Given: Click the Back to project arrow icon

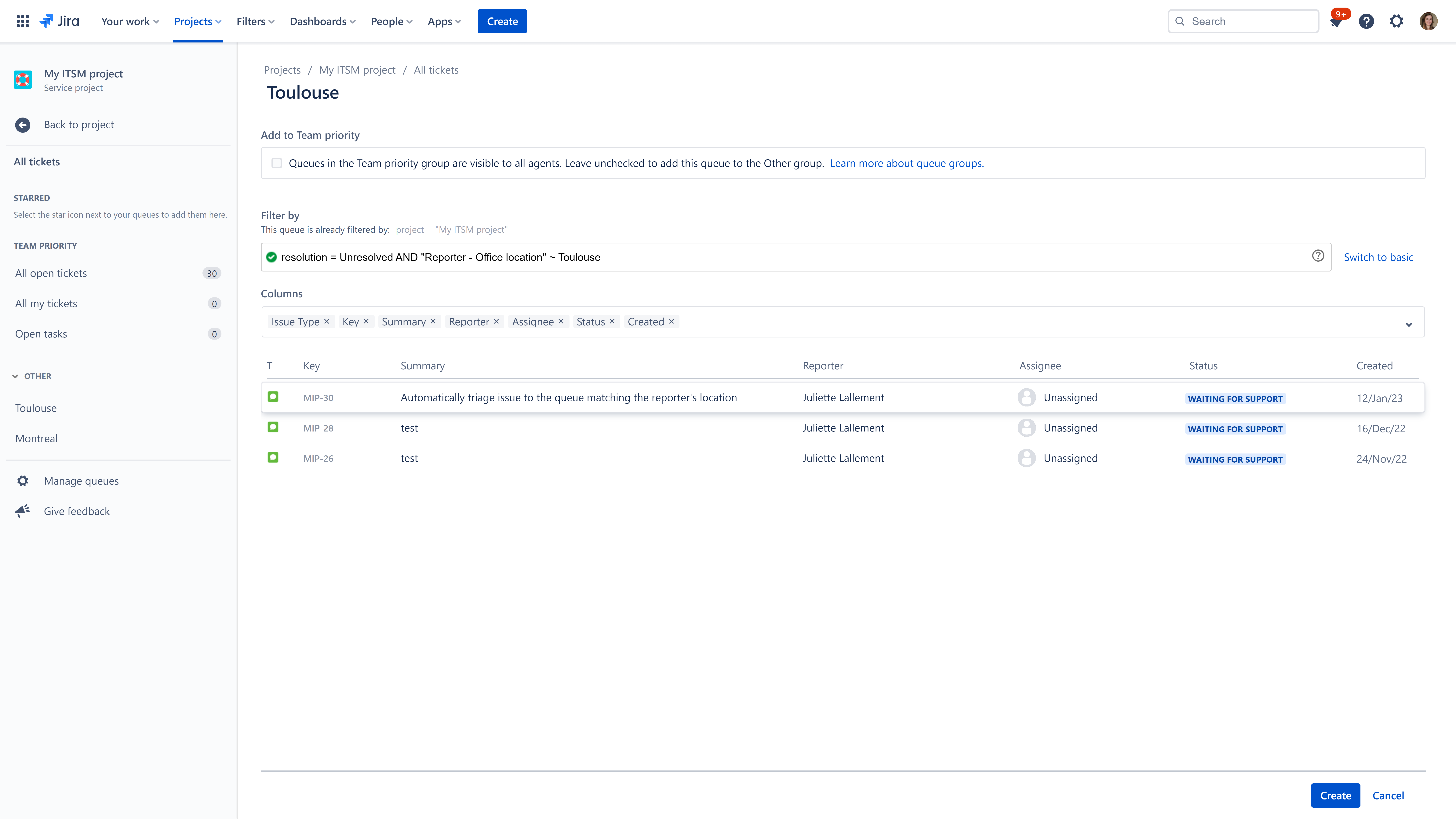Looking at the screenshot, I should [x=23, y=125].
